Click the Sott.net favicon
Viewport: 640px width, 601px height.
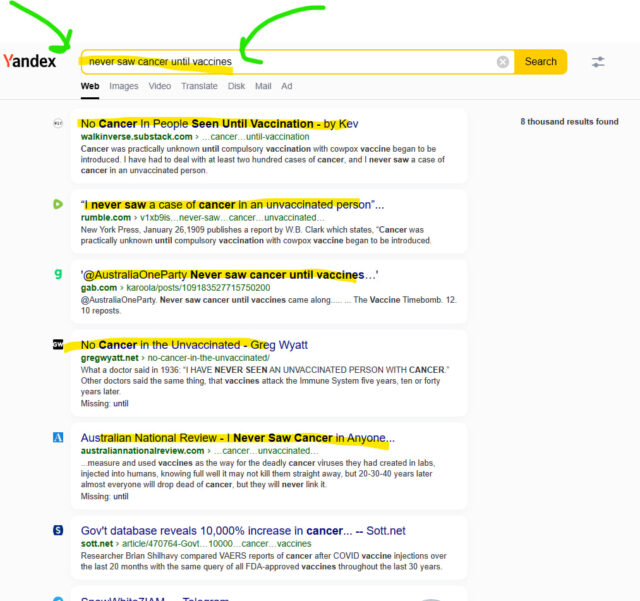[58, 530]
